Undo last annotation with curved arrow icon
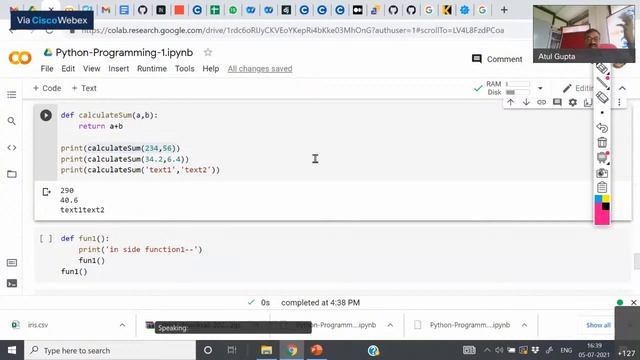The image size is (640, 360). point(602,128)
